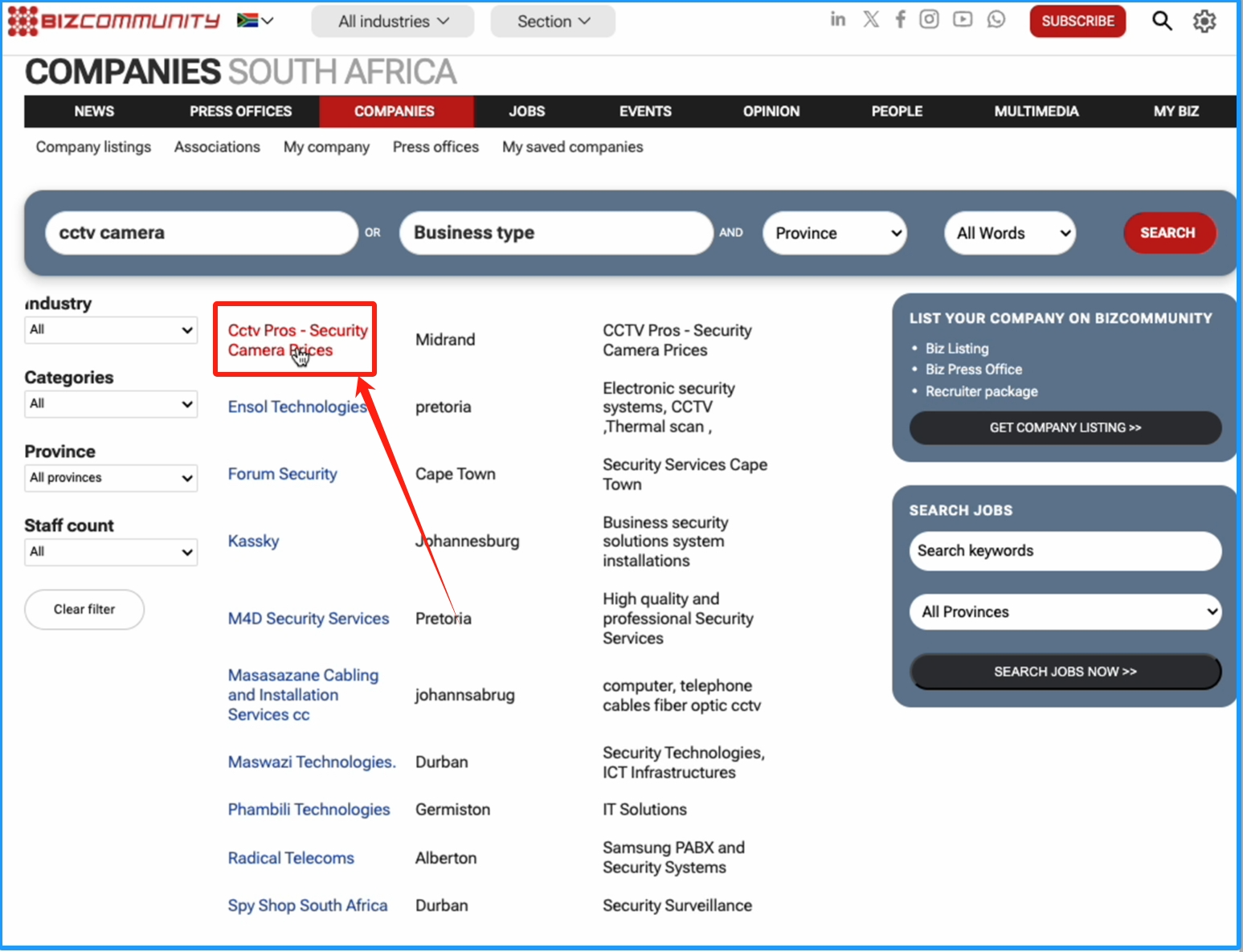The height and width of the screenshot is (952, 1243).
Task: Open the WhatsApp social icon
Action: pyautogui.click(x=996, y=19)
